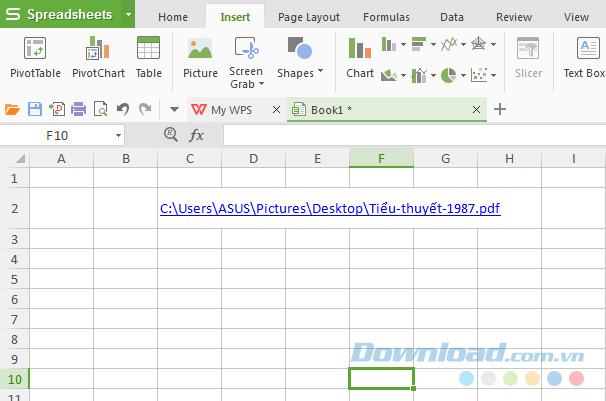The image size is (606, 401).
Task: Export to PDF icon
Action: (x=57, y=109)
